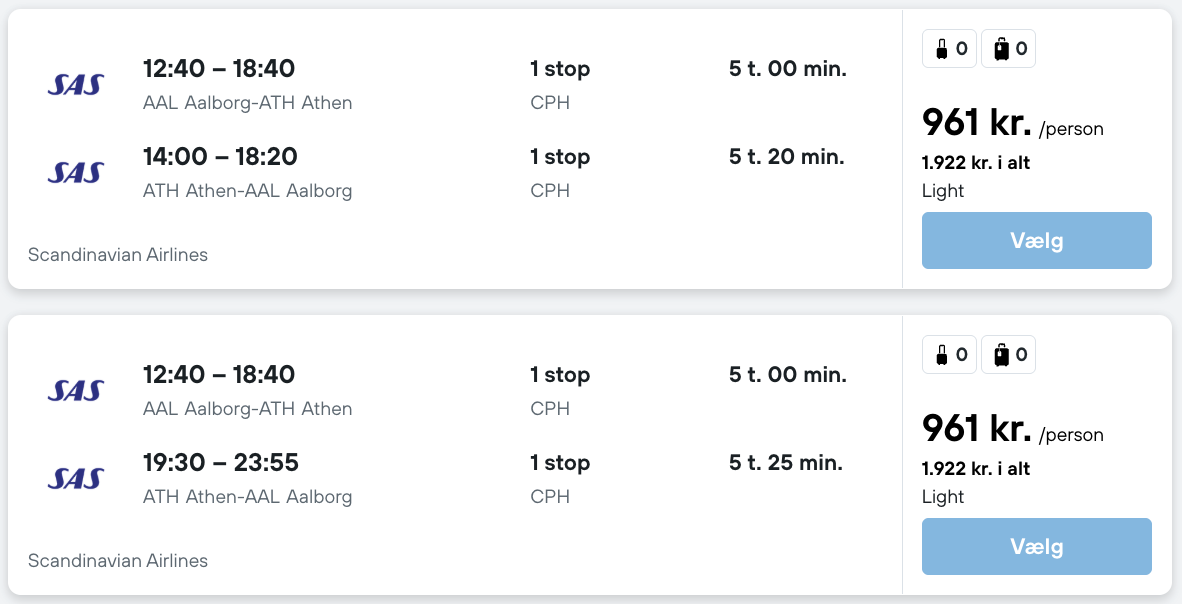Click the carry-on bag icon in the second card

(941, 355)
